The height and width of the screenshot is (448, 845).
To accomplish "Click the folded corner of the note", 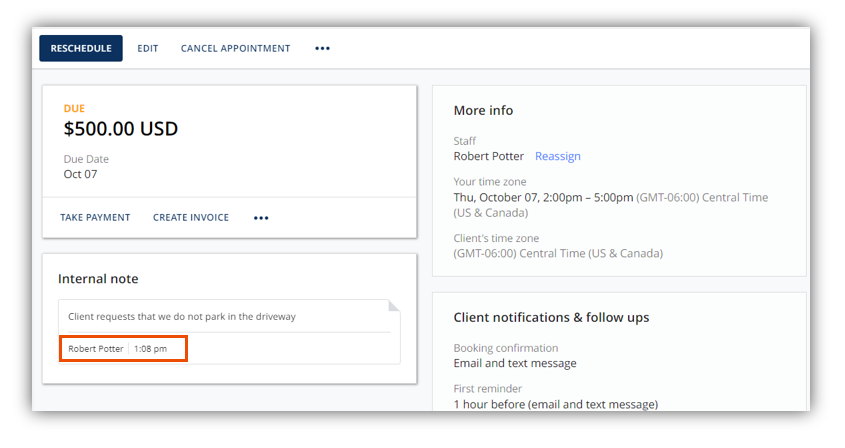I will click(394, 306).
